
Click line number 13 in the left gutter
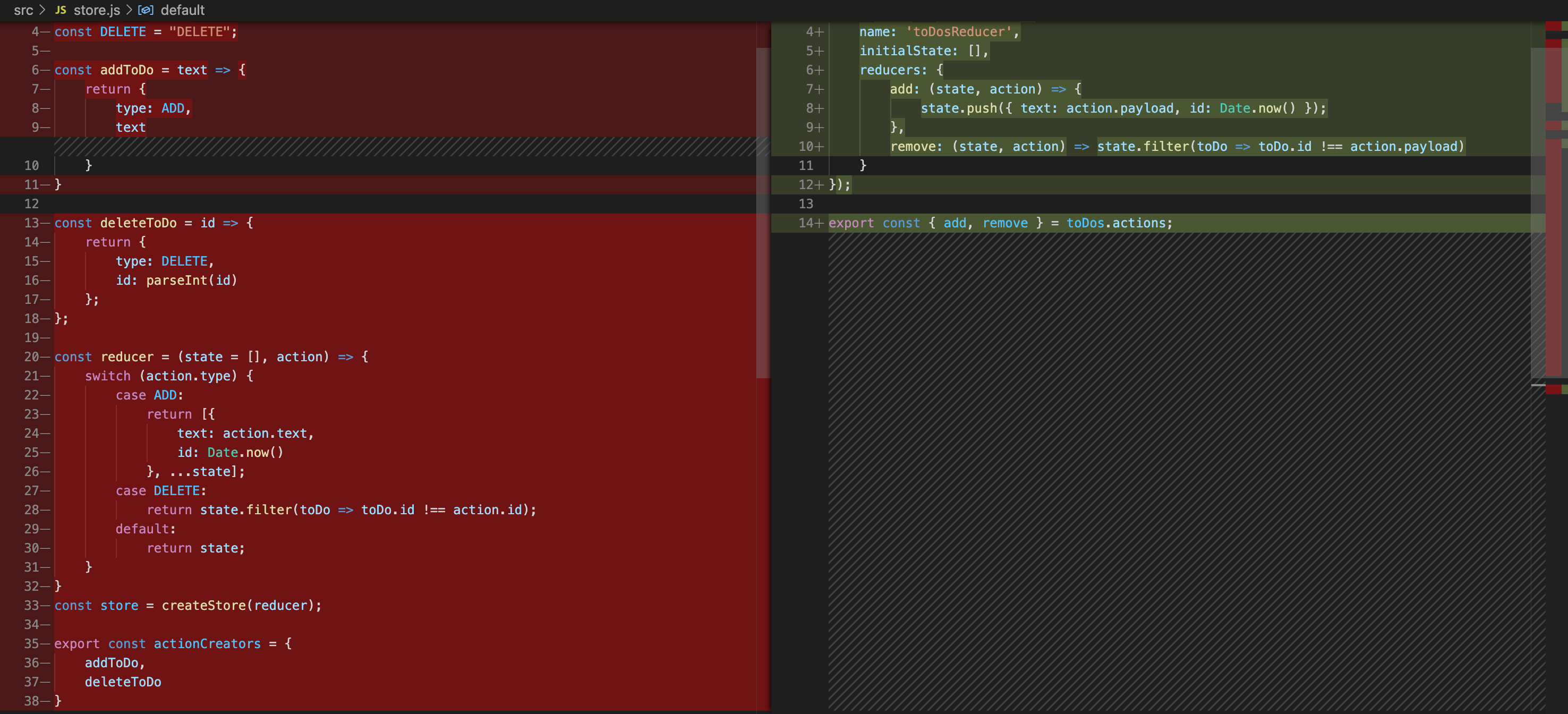[31, 223]
